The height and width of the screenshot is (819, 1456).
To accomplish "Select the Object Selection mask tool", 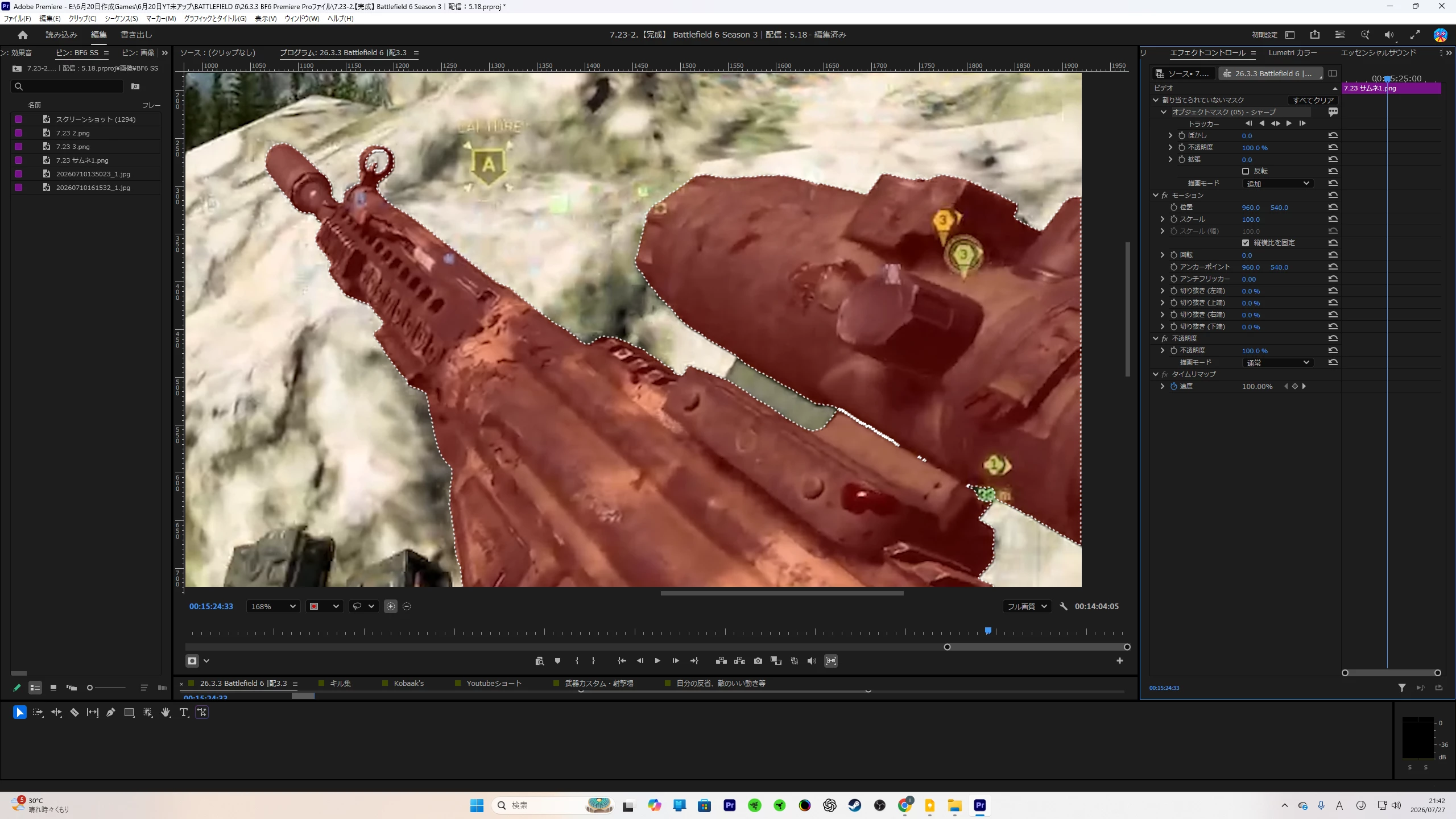I will click(147, 712).
